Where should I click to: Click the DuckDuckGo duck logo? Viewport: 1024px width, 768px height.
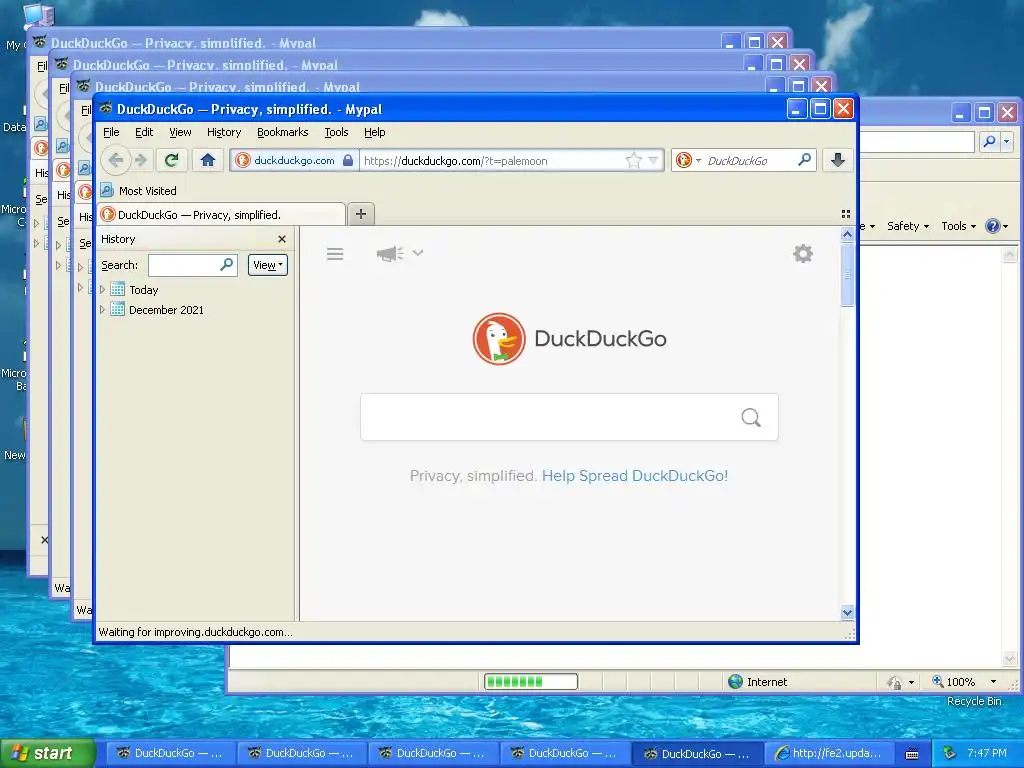pos(499,339)
